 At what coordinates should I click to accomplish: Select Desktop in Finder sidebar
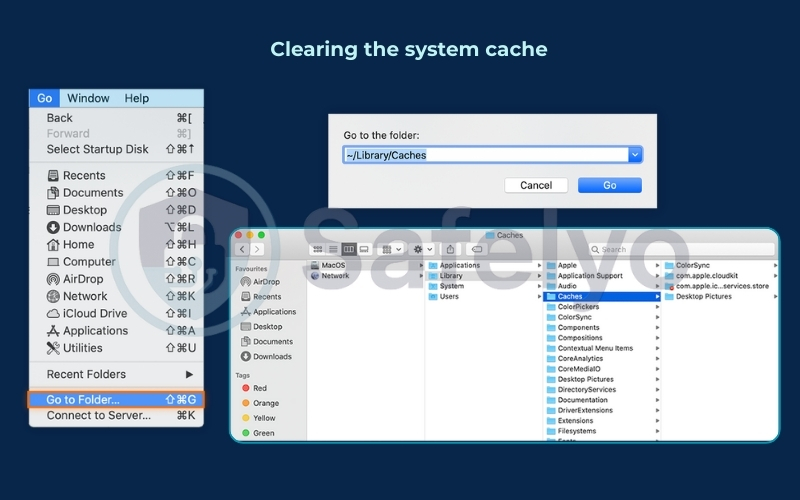267,327
